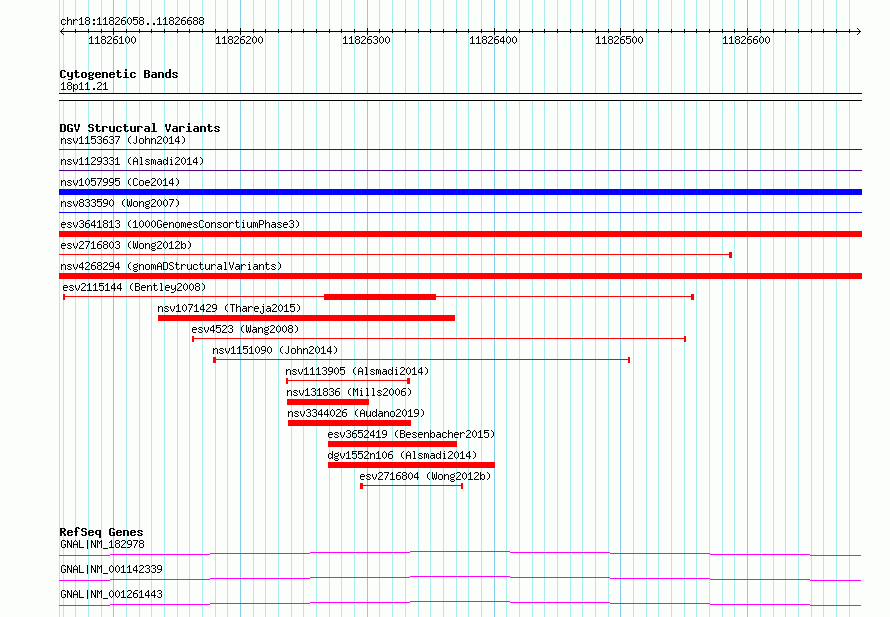Click the red nsv4268294 variant bar

(460, 276)
